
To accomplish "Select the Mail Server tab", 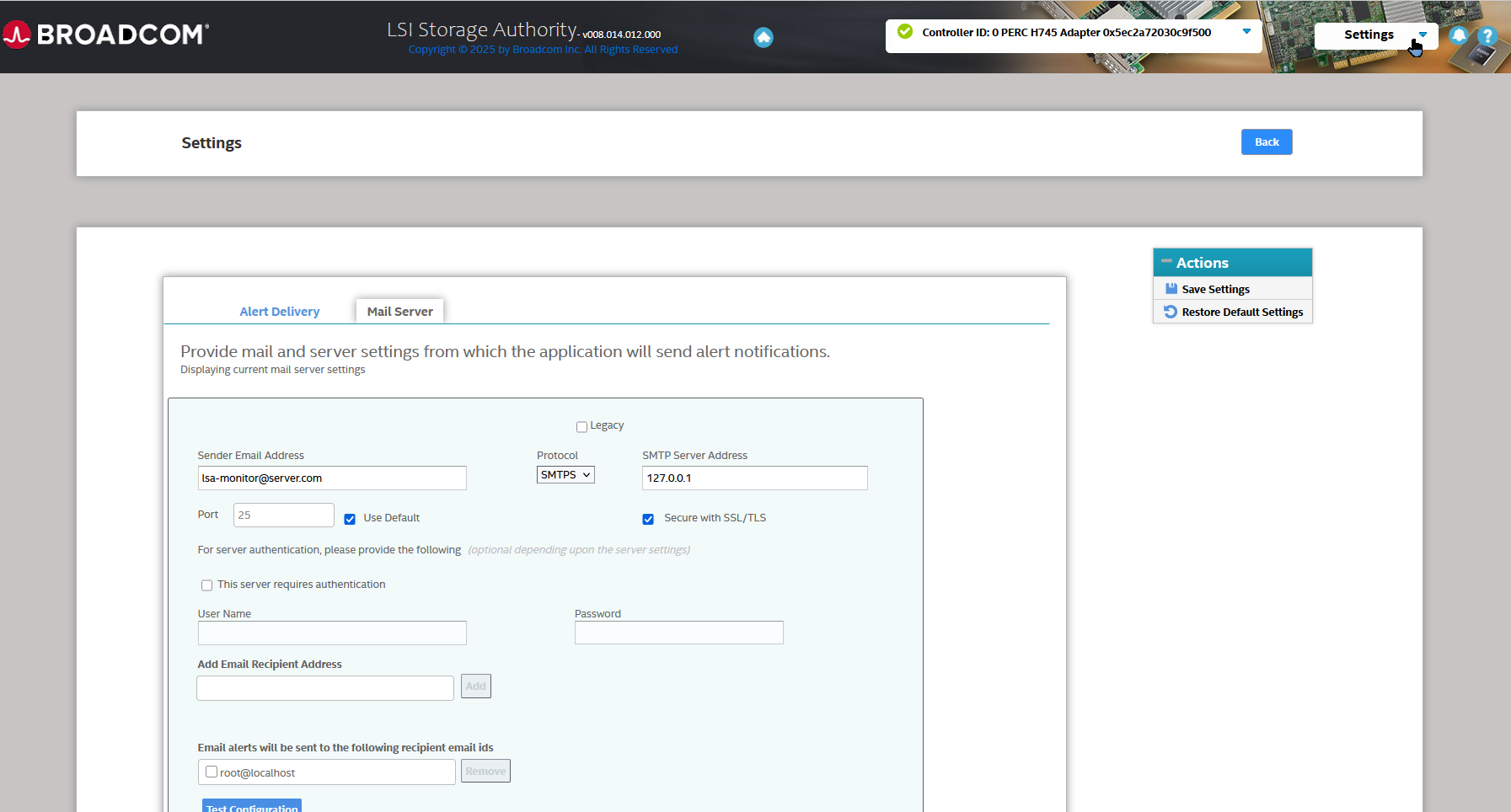I will (x=399, y=311).
